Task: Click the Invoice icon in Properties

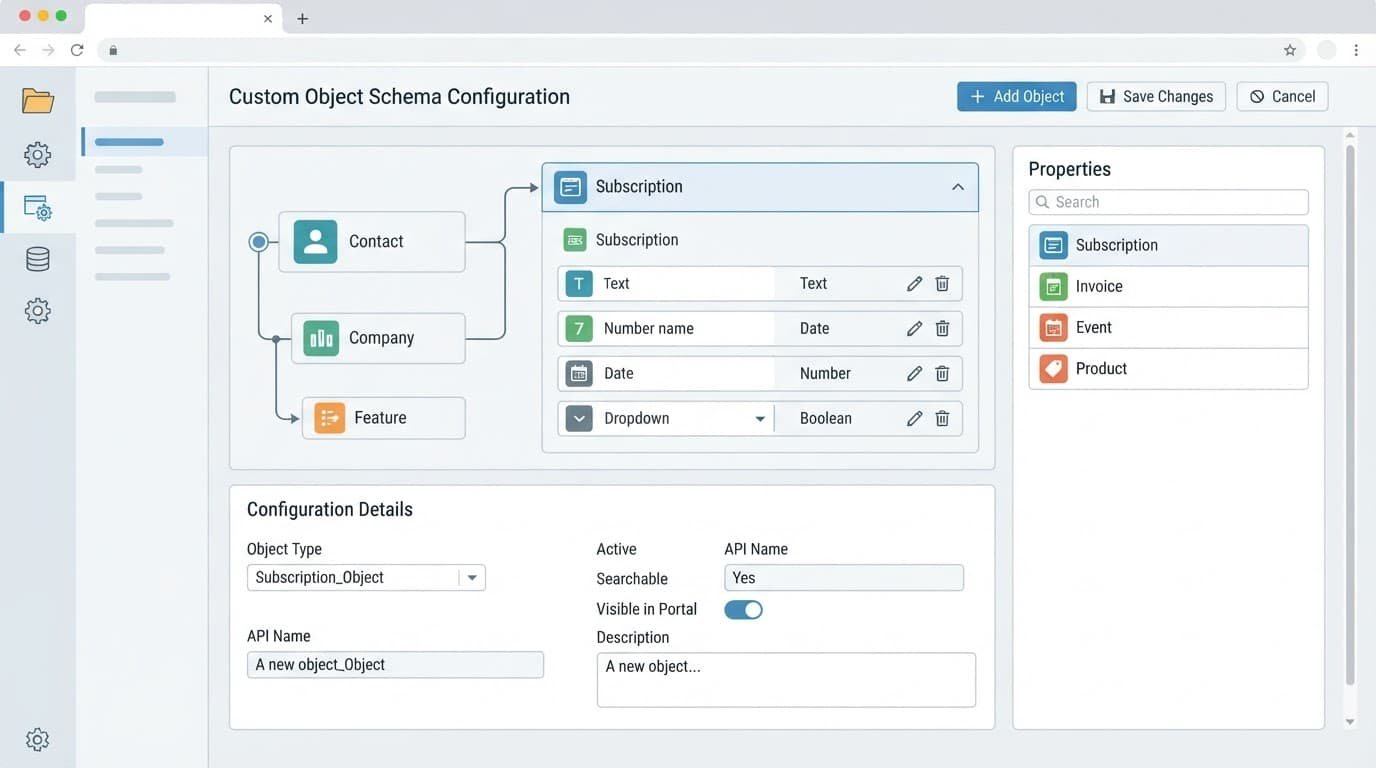Action: click(x=1053, y=287)
